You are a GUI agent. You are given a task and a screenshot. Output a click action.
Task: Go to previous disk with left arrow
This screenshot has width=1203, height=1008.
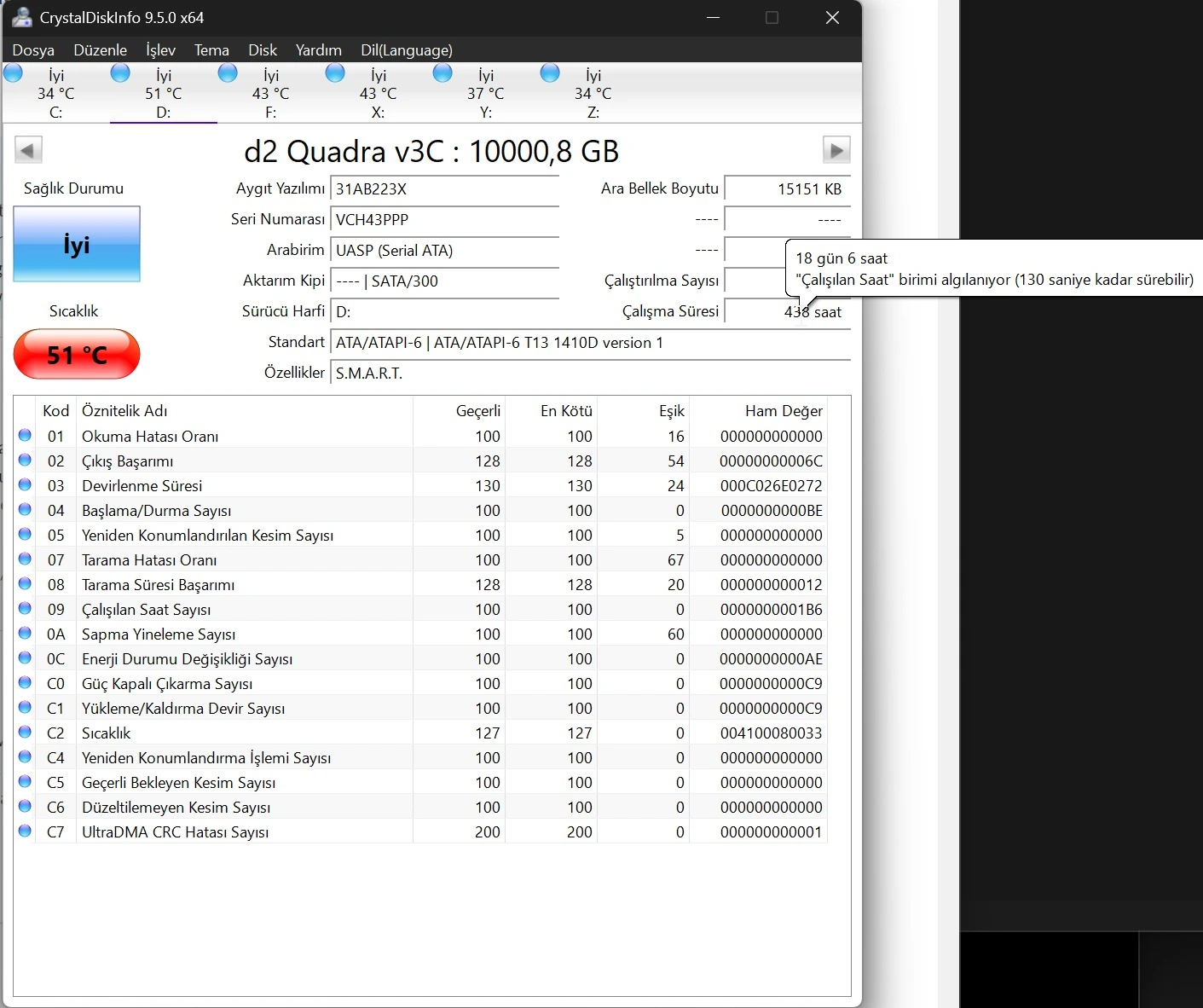point(28,150)
